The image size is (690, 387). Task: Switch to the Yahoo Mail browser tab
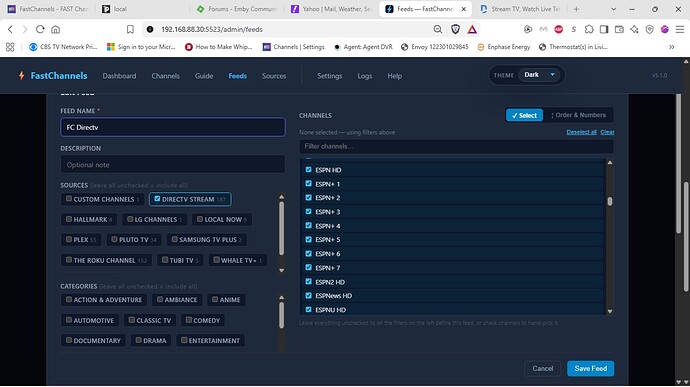[332, 9]
